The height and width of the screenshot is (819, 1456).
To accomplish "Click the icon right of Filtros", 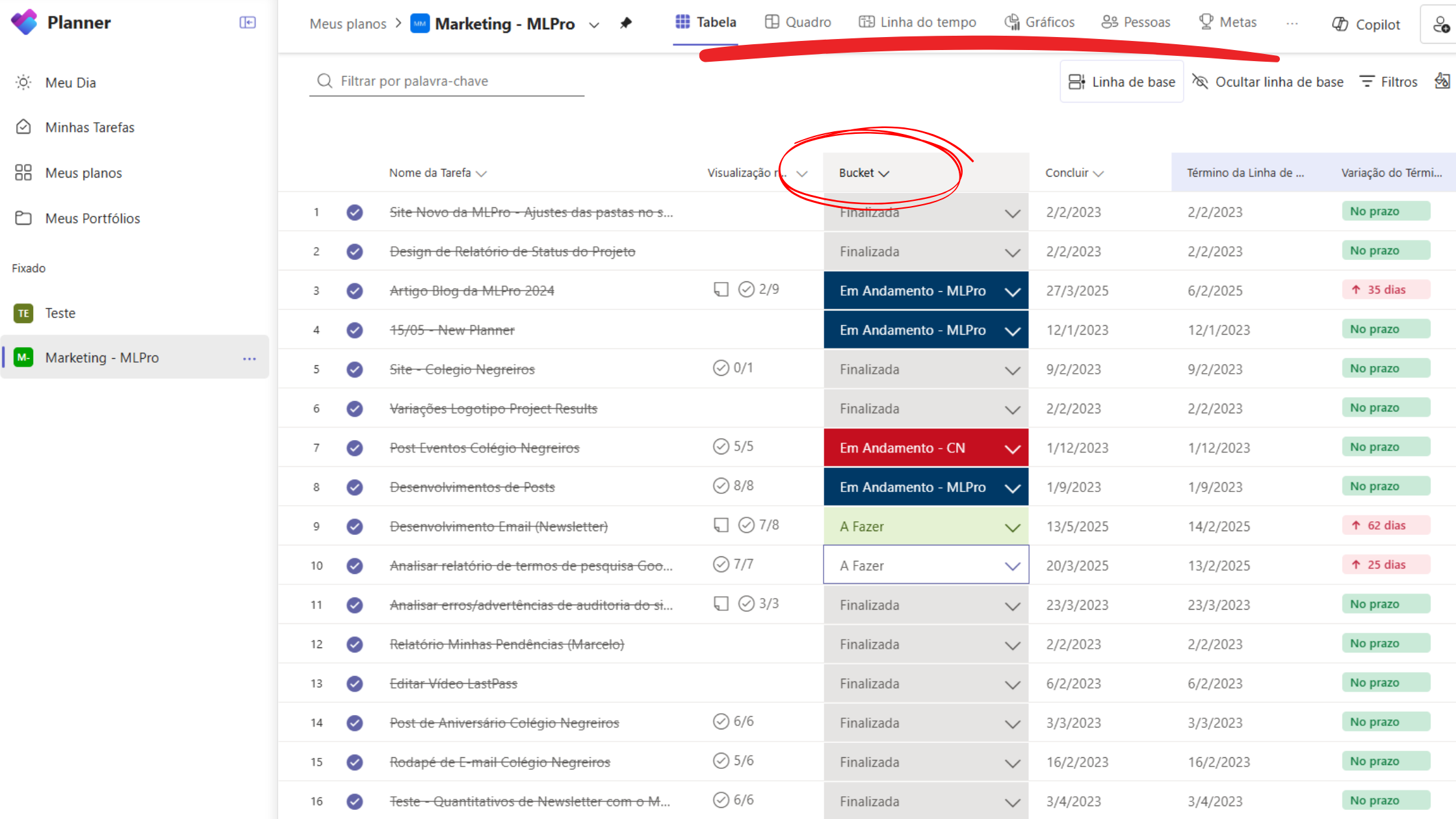I will click(1442, 81).
